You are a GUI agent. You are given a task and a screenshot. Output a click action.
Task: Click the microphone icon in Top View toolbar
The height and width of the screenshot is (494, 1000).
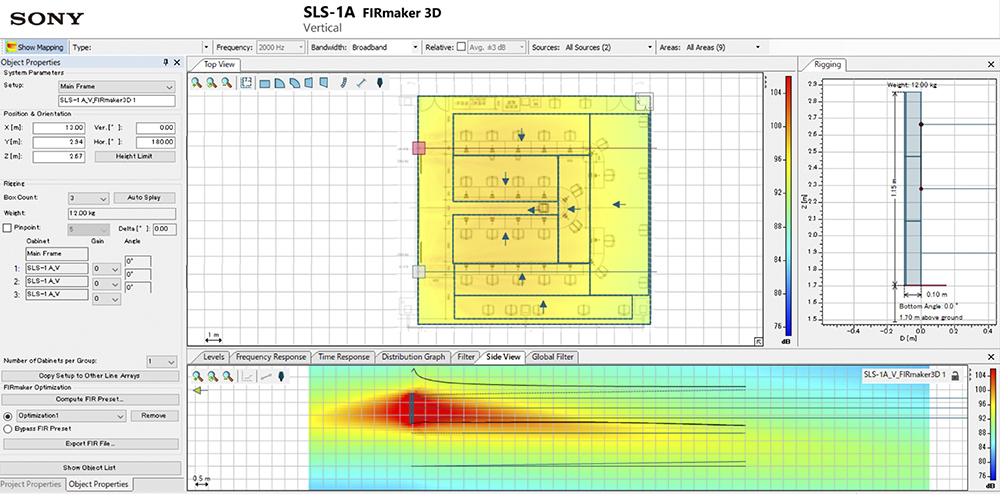(x=380, y=84)
